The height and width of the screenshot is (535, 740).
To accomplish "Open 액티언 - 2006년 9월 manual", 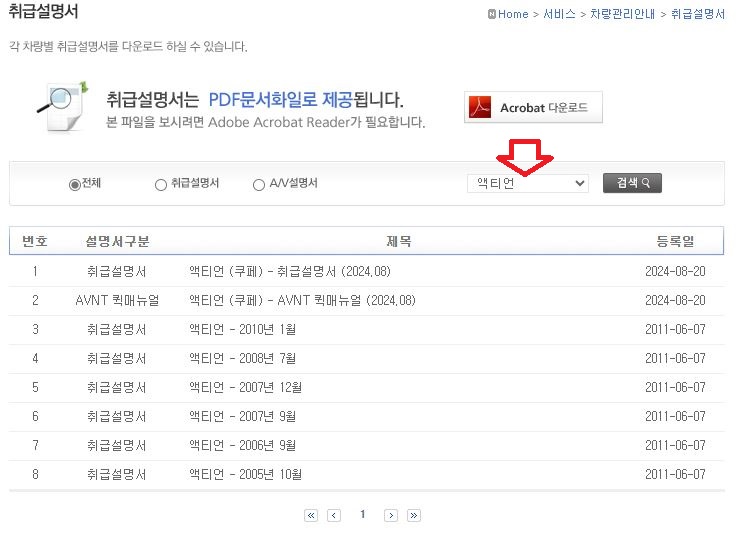I will pos(243,445).
